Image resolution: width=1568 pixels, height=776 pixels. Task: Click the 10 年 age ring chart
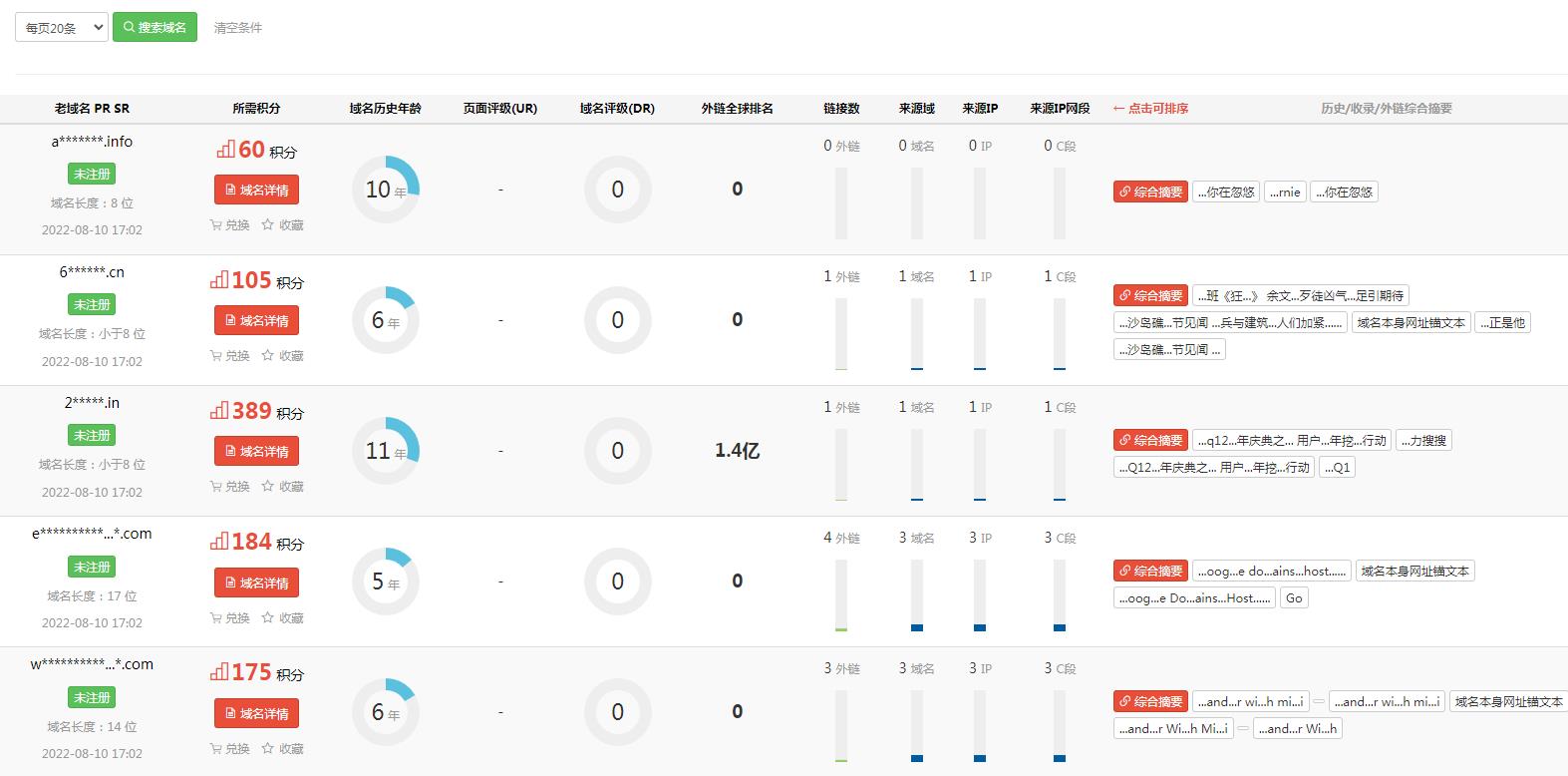pos(386,190)
